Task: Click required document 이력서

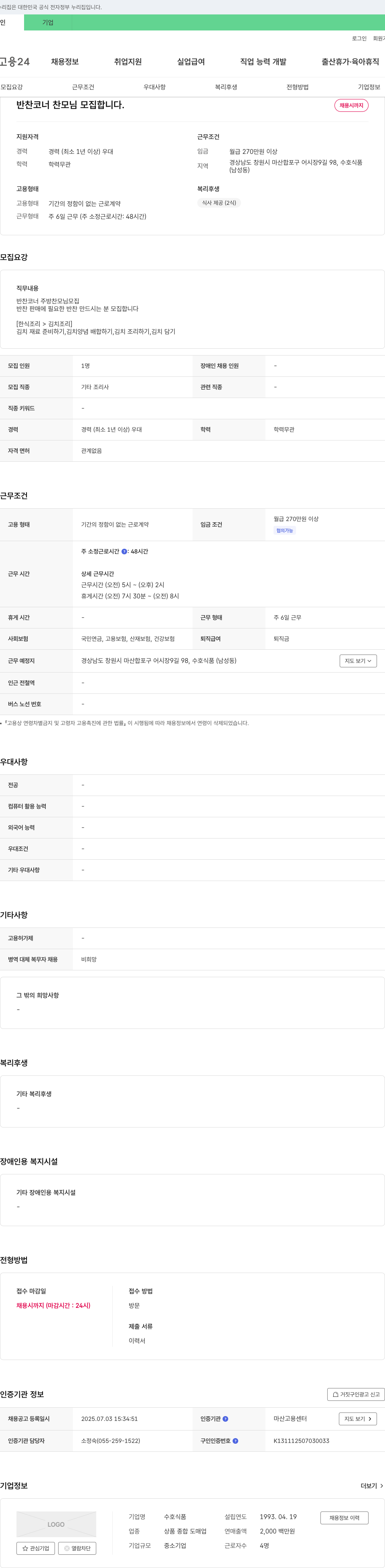Action: click(137, 1341)
